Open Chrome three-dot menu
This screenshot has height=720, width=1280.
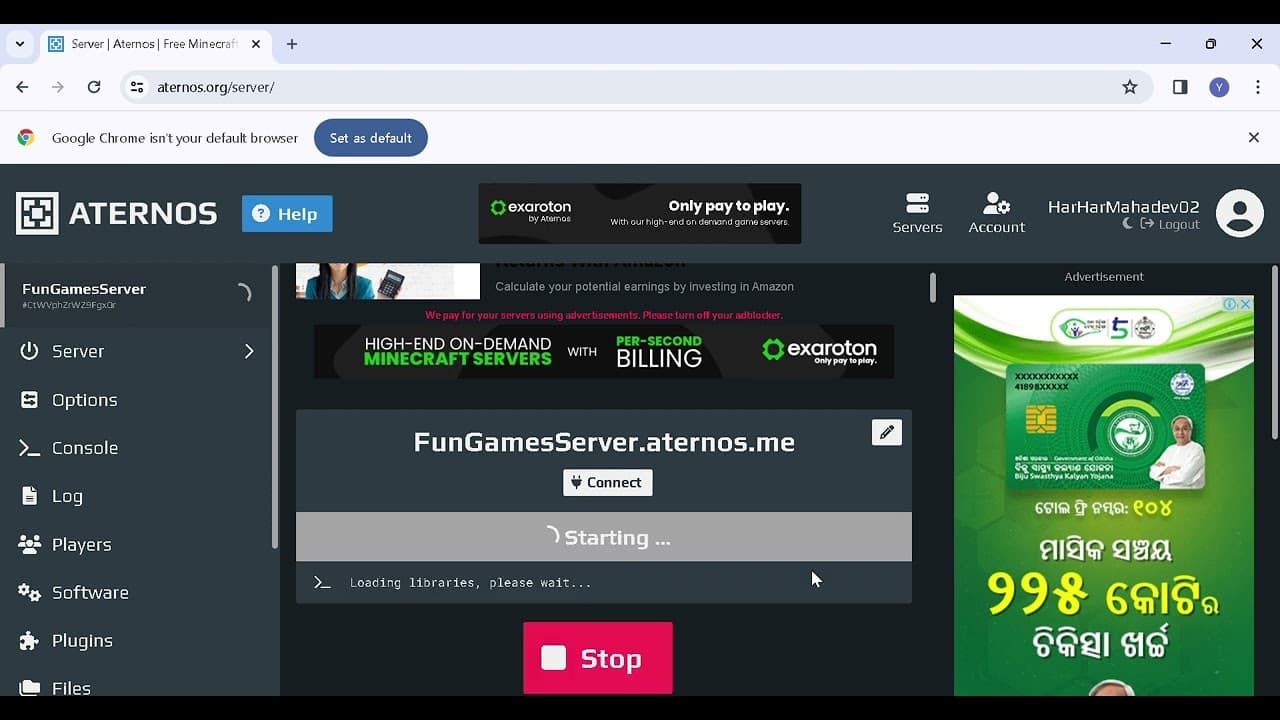[x=1258, y=87]
